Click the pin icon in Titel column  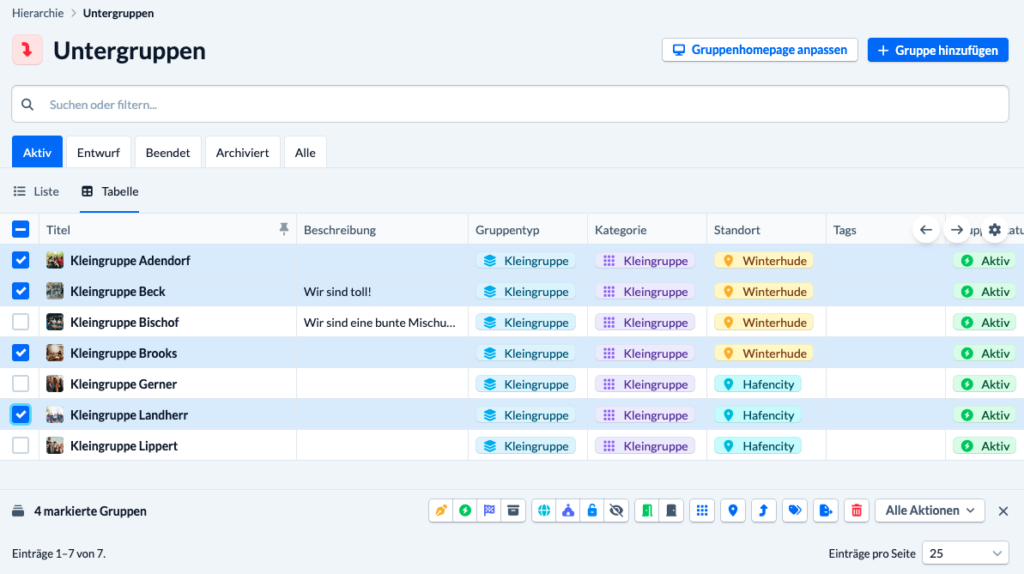tap(283, 229)
